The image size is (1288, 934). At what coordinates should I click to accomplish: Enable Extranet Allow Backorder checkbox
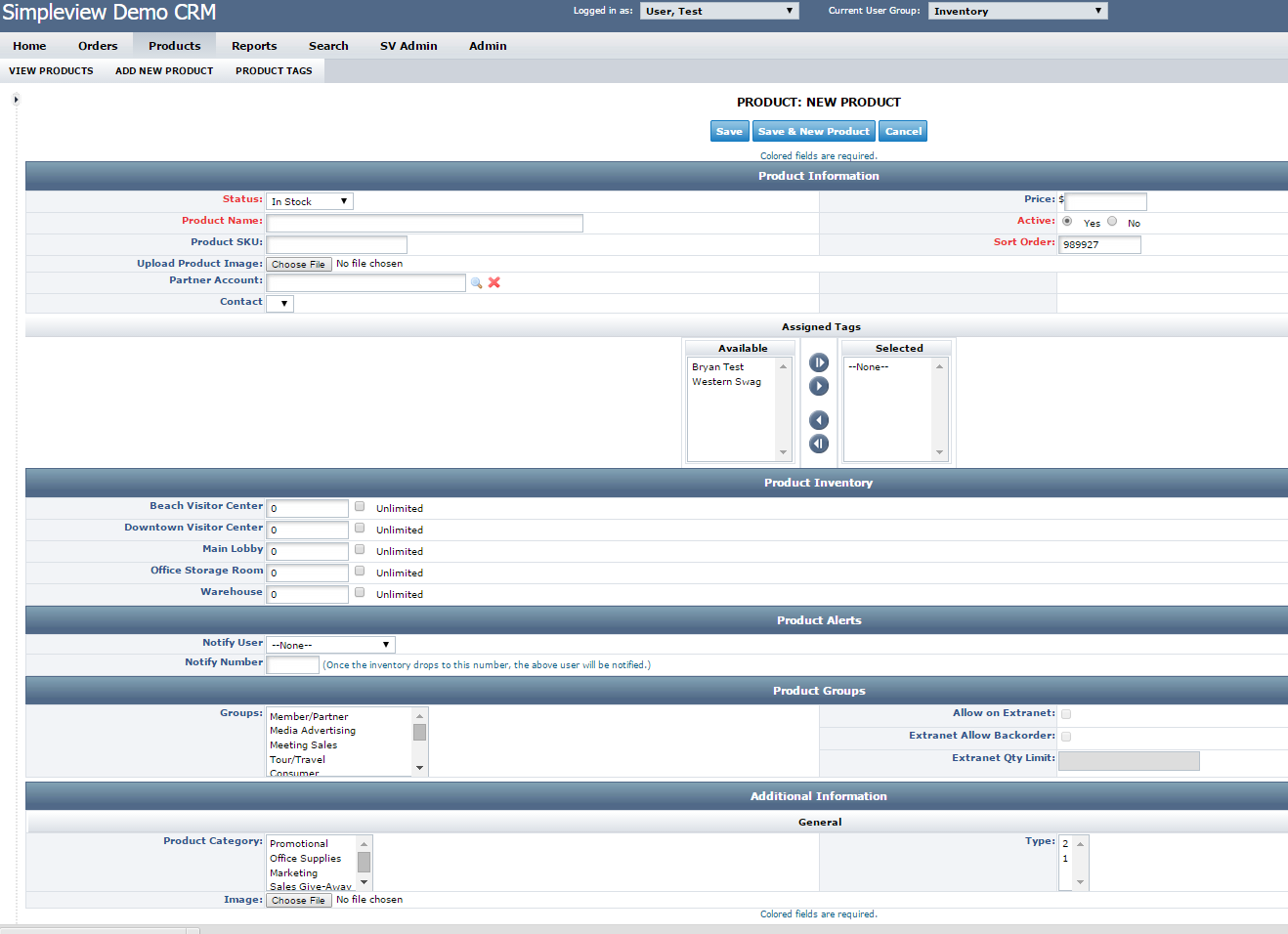click(1066, 737)
